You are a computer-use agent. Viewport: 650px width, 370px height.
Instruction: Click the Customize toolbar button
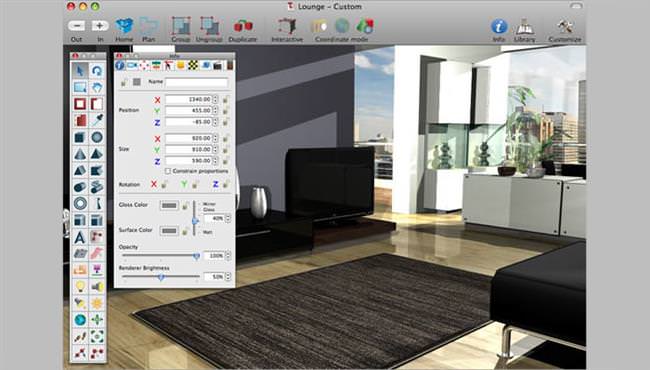(x=565, y=27)
